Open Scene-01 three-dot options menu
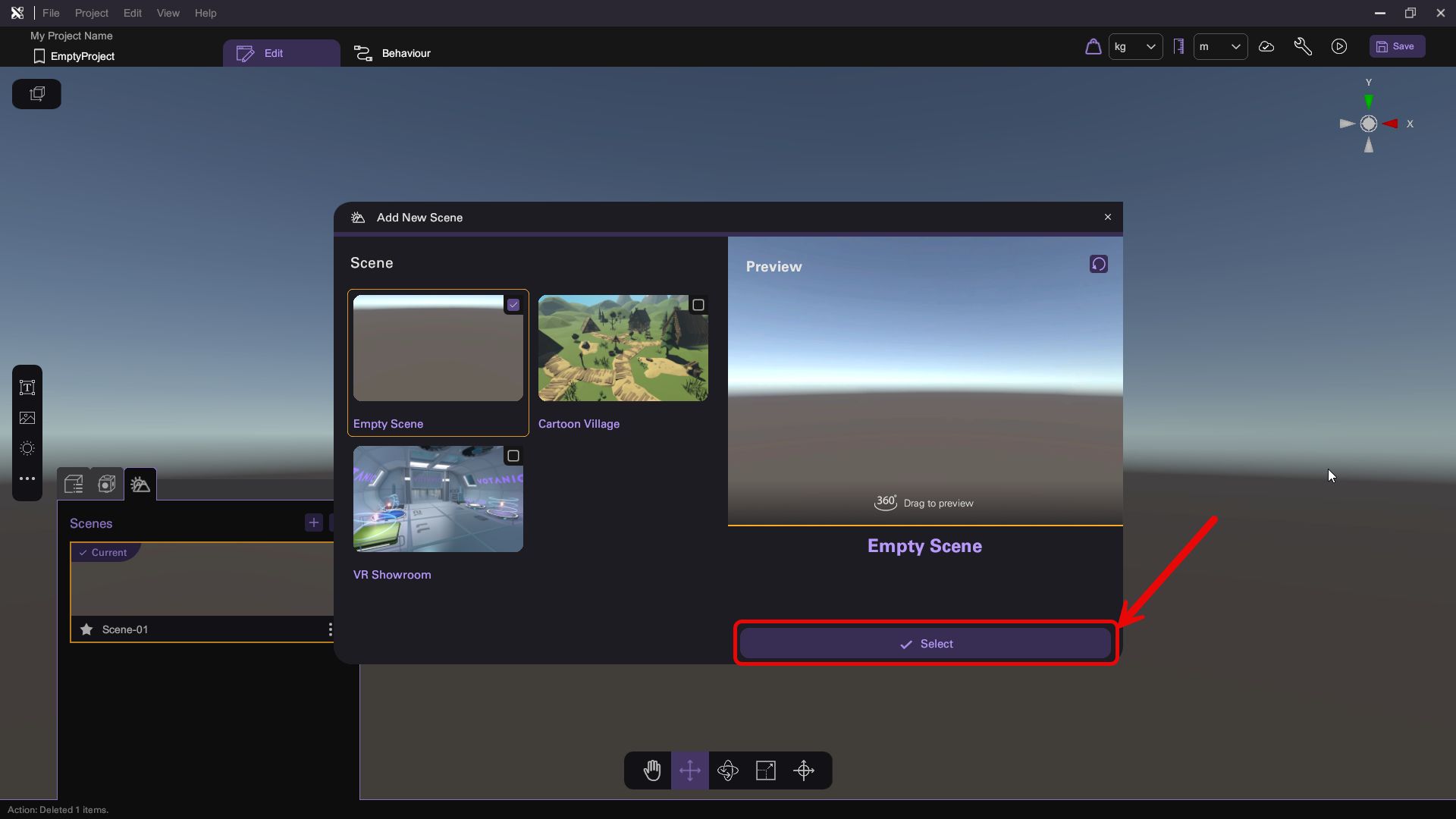1456x819 pixels. [x=330, y=629]
